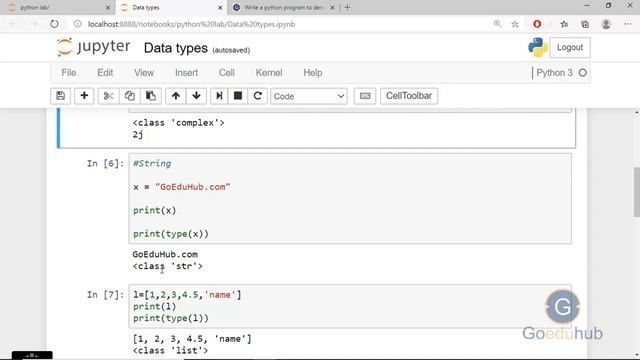The width and height of the screenshot is (640, 360).
Task: Click the notebook vertical scrollbar thumb
Action: 636,192
